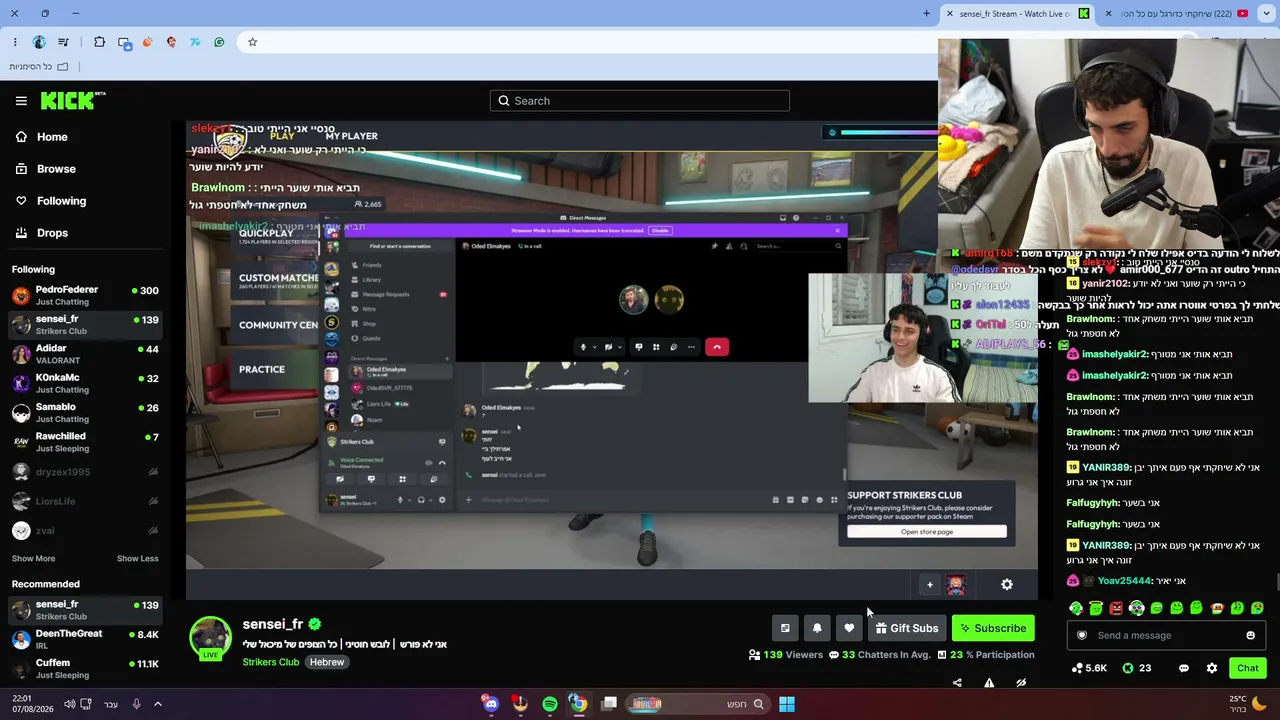Click Show Less under Following
The height and width of the screenshot is (720, 1280).
tap(138, 559)
